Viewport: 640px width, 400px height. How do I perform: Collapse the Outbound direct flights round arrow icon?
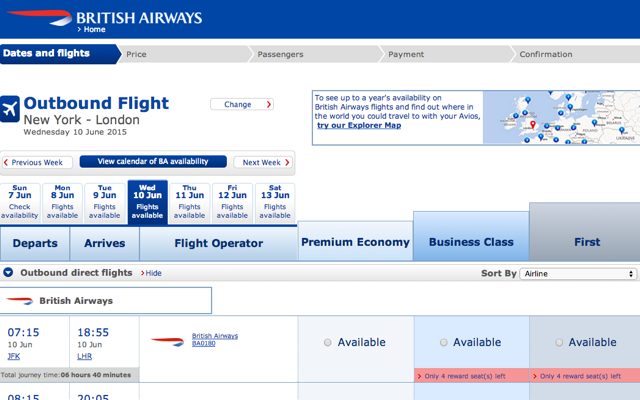click(x=8, y=272)
